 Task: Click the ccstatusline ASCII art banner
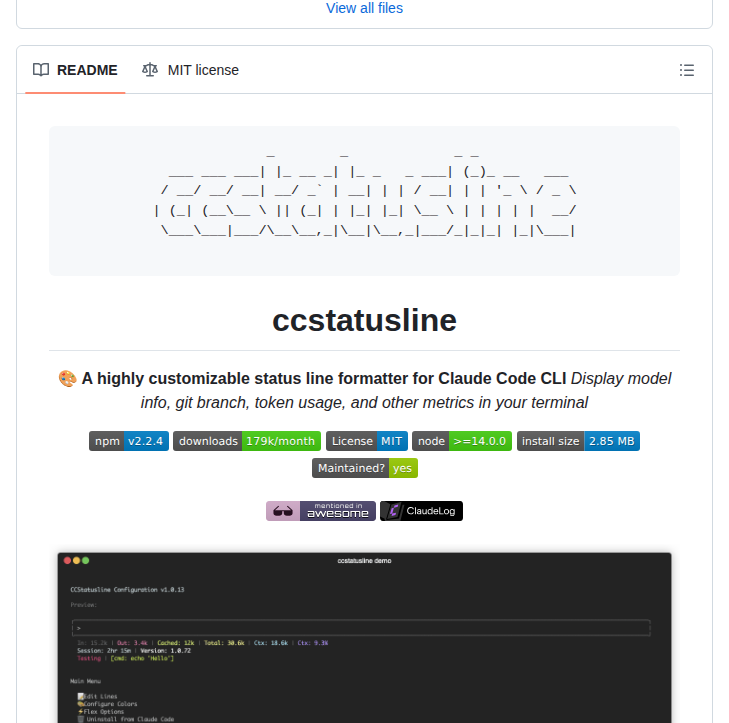coord(364,201)
